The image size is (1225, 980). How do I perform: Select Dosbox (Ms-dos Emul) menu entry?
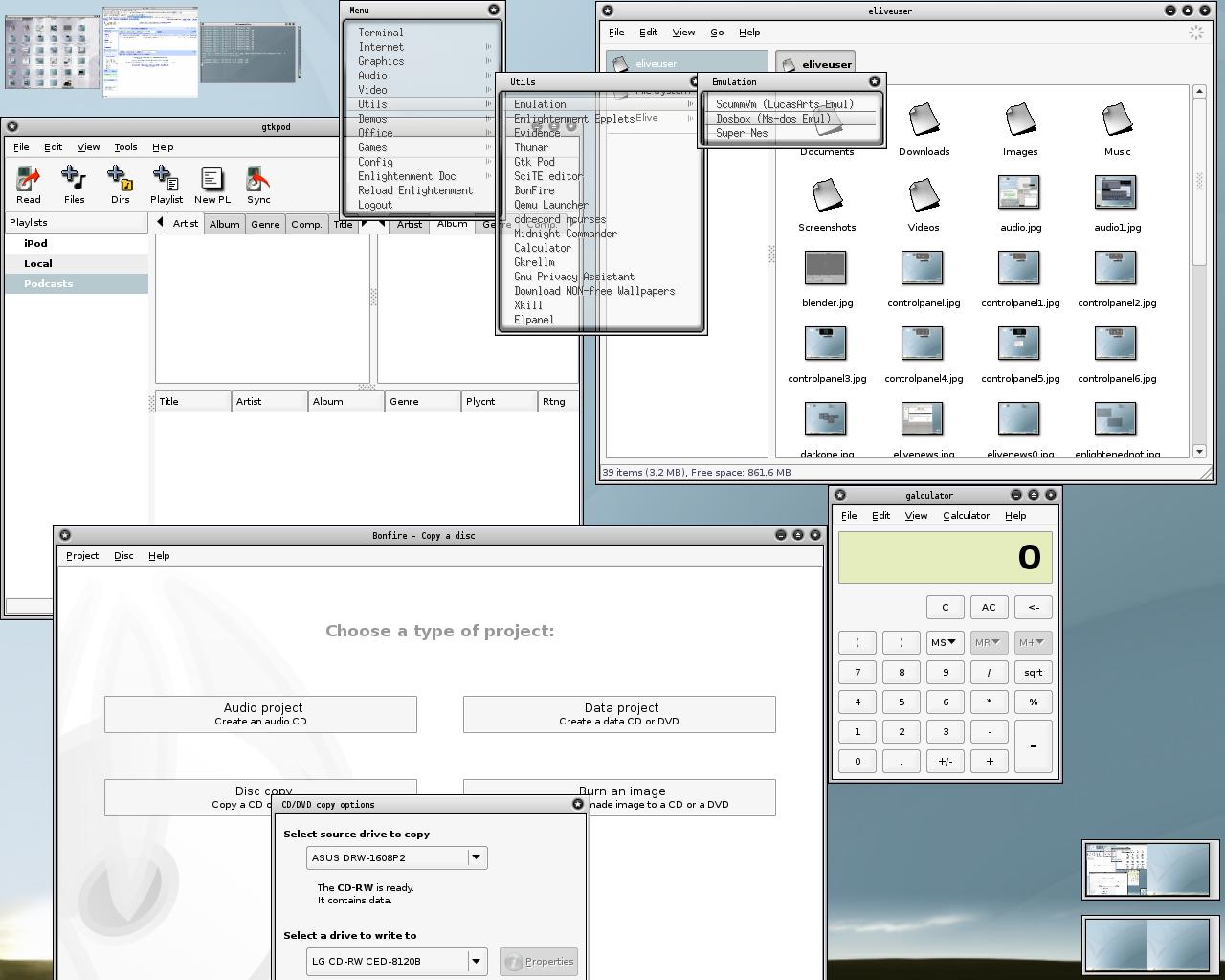[791, 119]
